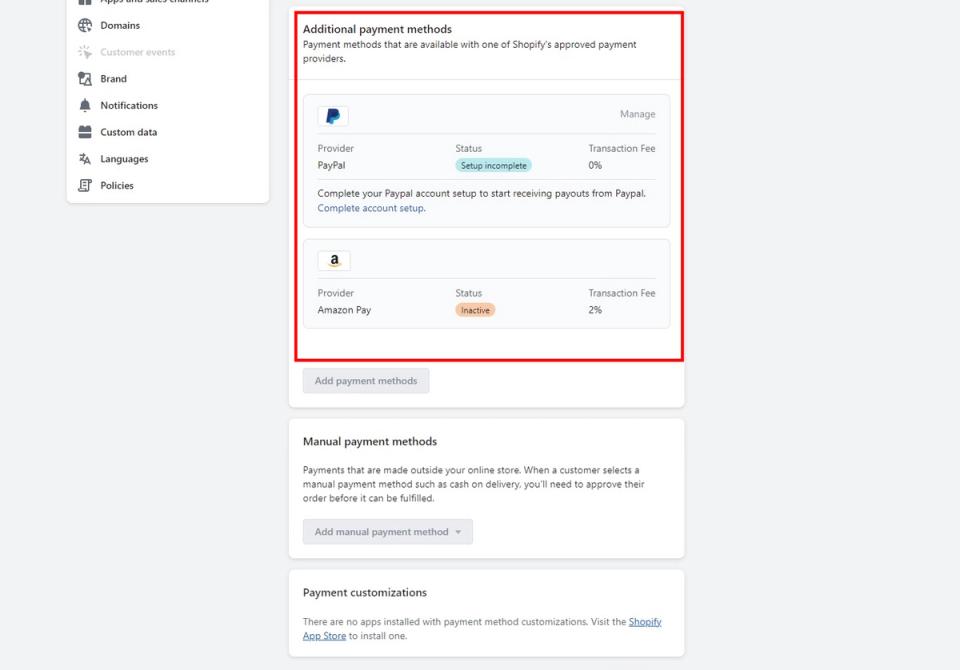Click the Languages translate icon
This screenshot has width=960, height=670.
[85, 159]
